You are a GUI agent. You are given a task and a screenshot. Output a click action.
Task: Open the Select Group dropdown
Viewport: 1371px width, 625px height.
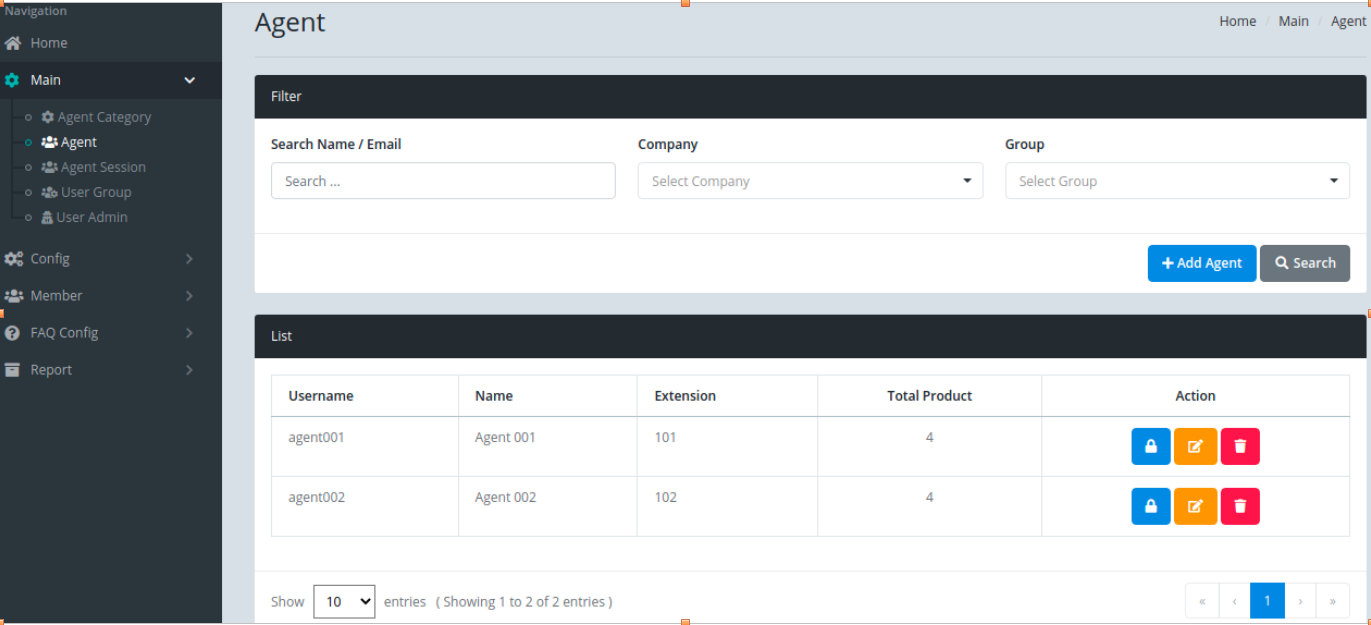1177,181
